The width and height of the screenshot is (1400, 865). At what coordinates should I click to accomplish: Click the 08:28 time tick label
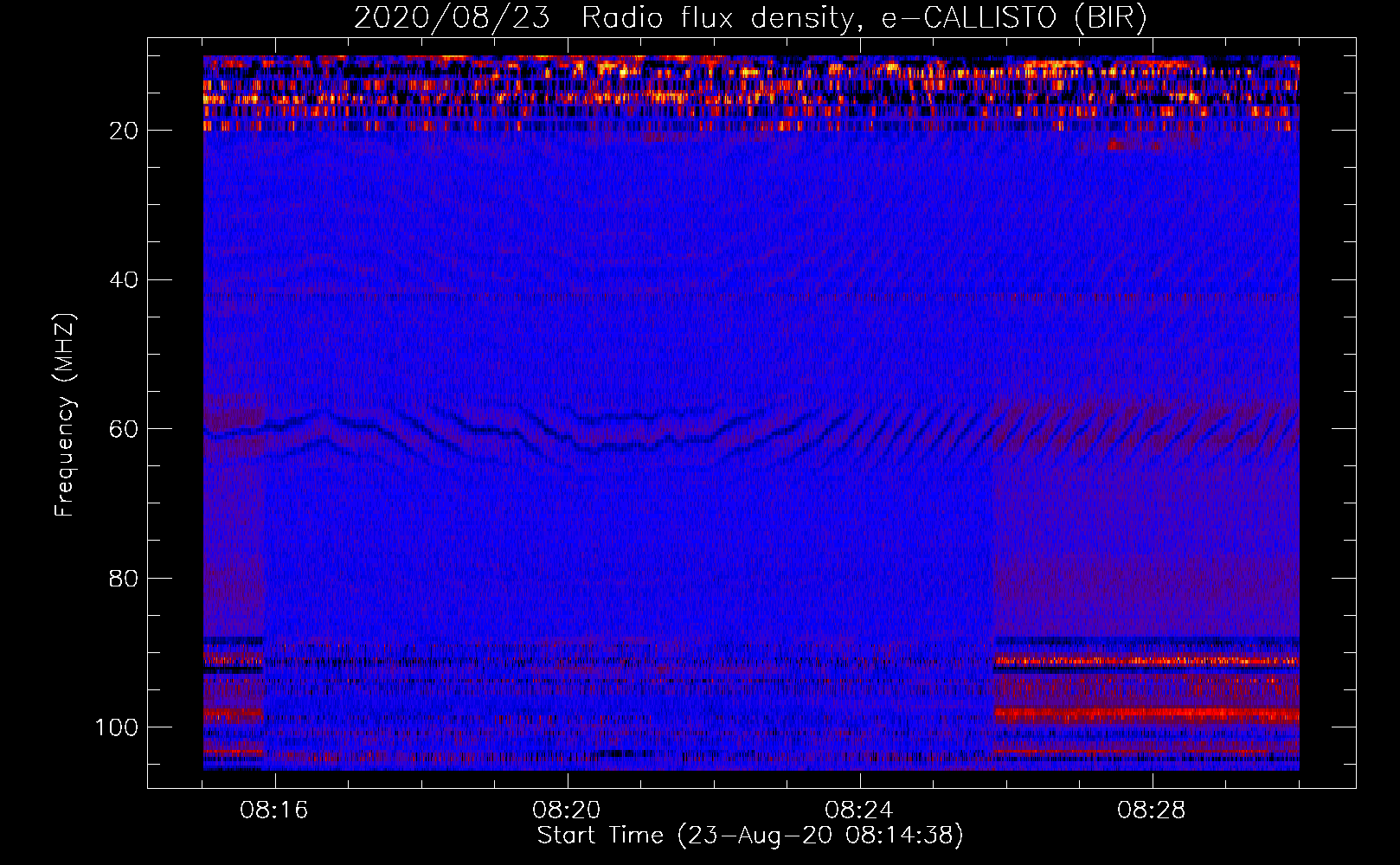coord(1152,811)
